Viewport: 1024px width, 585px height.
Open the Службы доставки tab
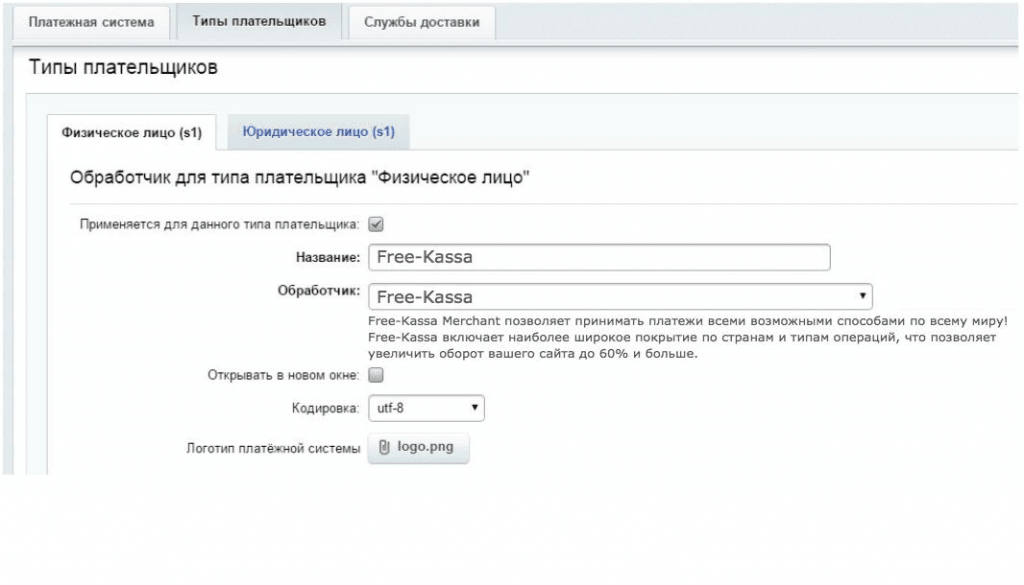point(422,22)
